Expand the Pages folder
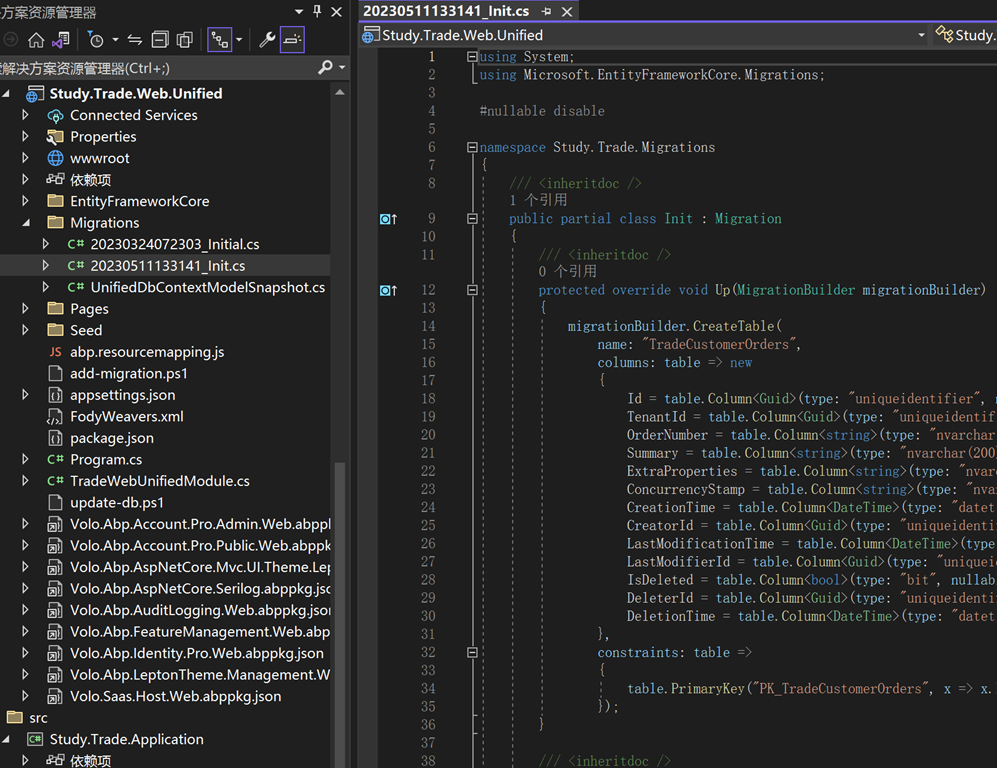 point(26,309)
